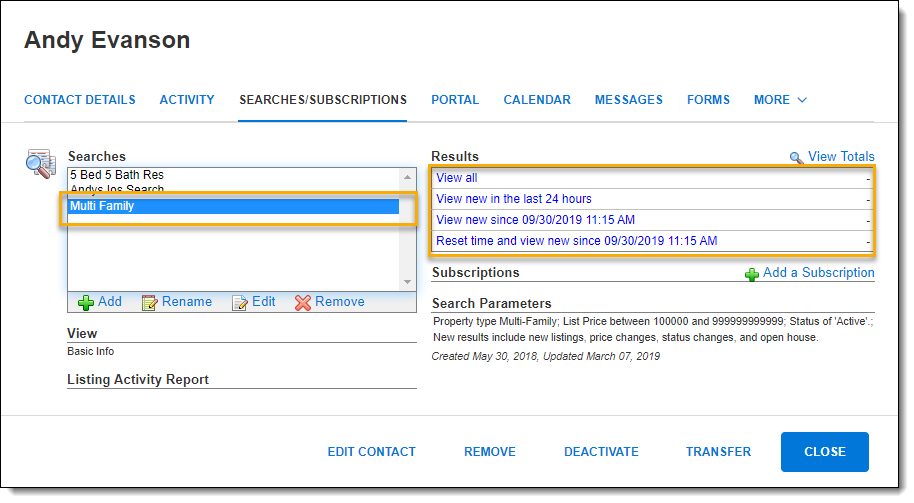The height and width of the screenshot is (503, 914).
Task: Open the Contact Details tab
Action: [80, 100]
